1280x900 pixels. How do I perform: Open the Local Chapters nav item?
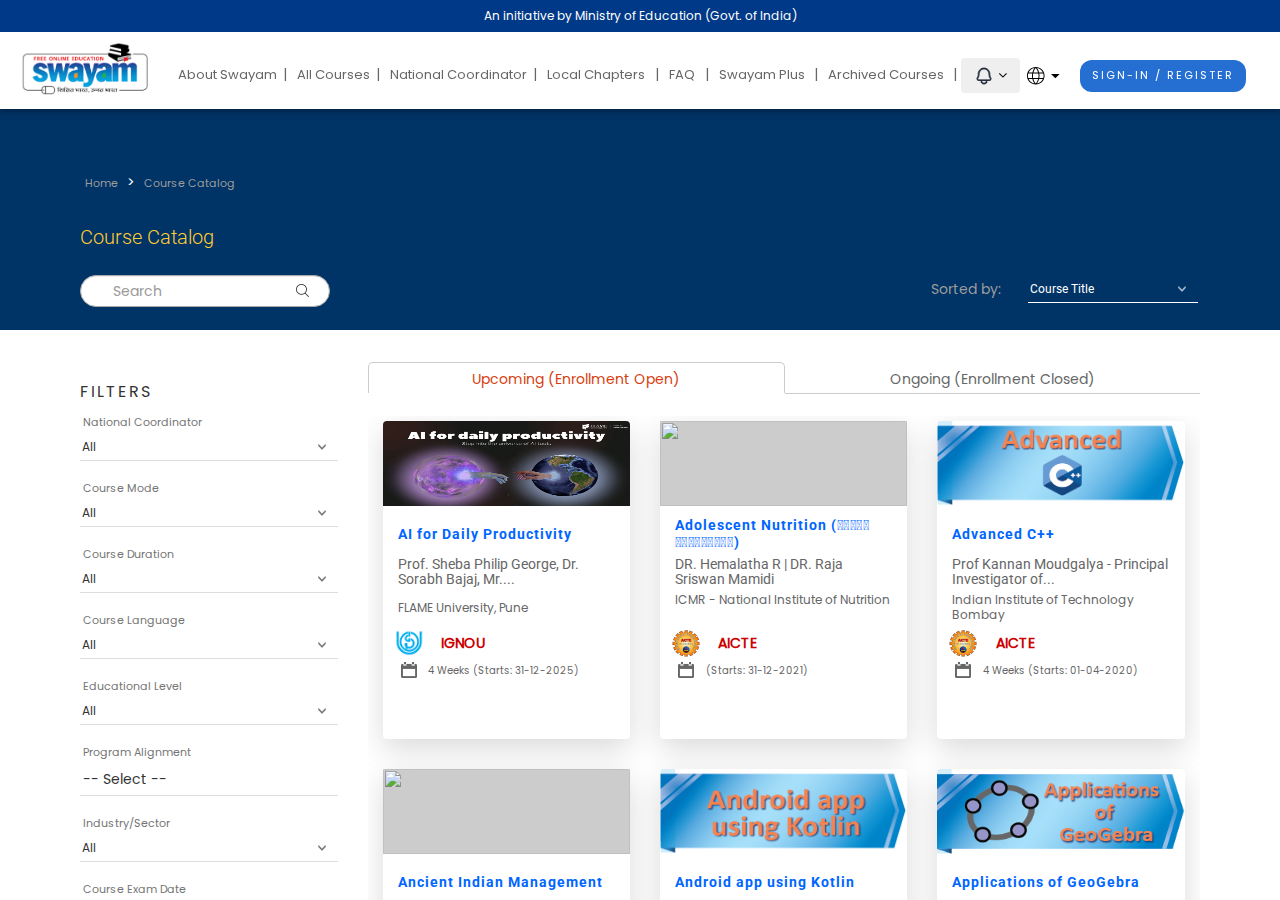tap(596, 75)
